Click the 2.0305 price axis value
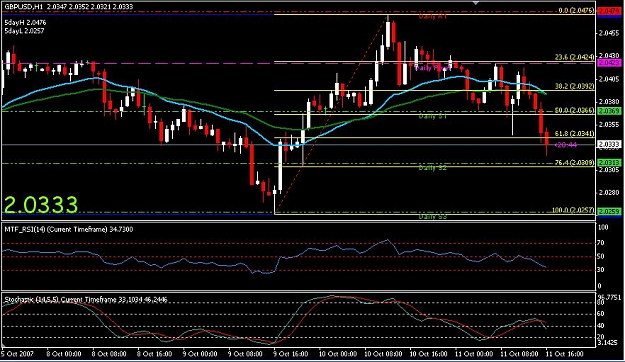 pos(609,170)
